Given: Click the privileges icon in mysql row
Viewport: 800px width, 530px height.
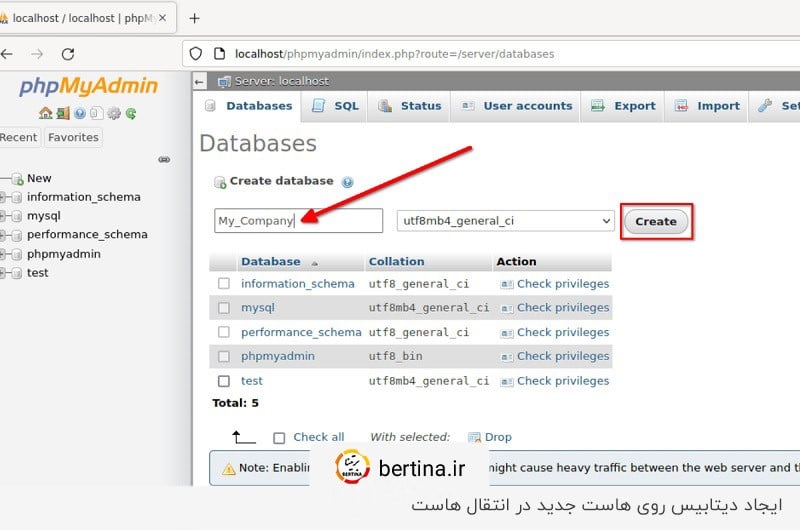Looking at the screenshot, I should click(x=507, y=308).
